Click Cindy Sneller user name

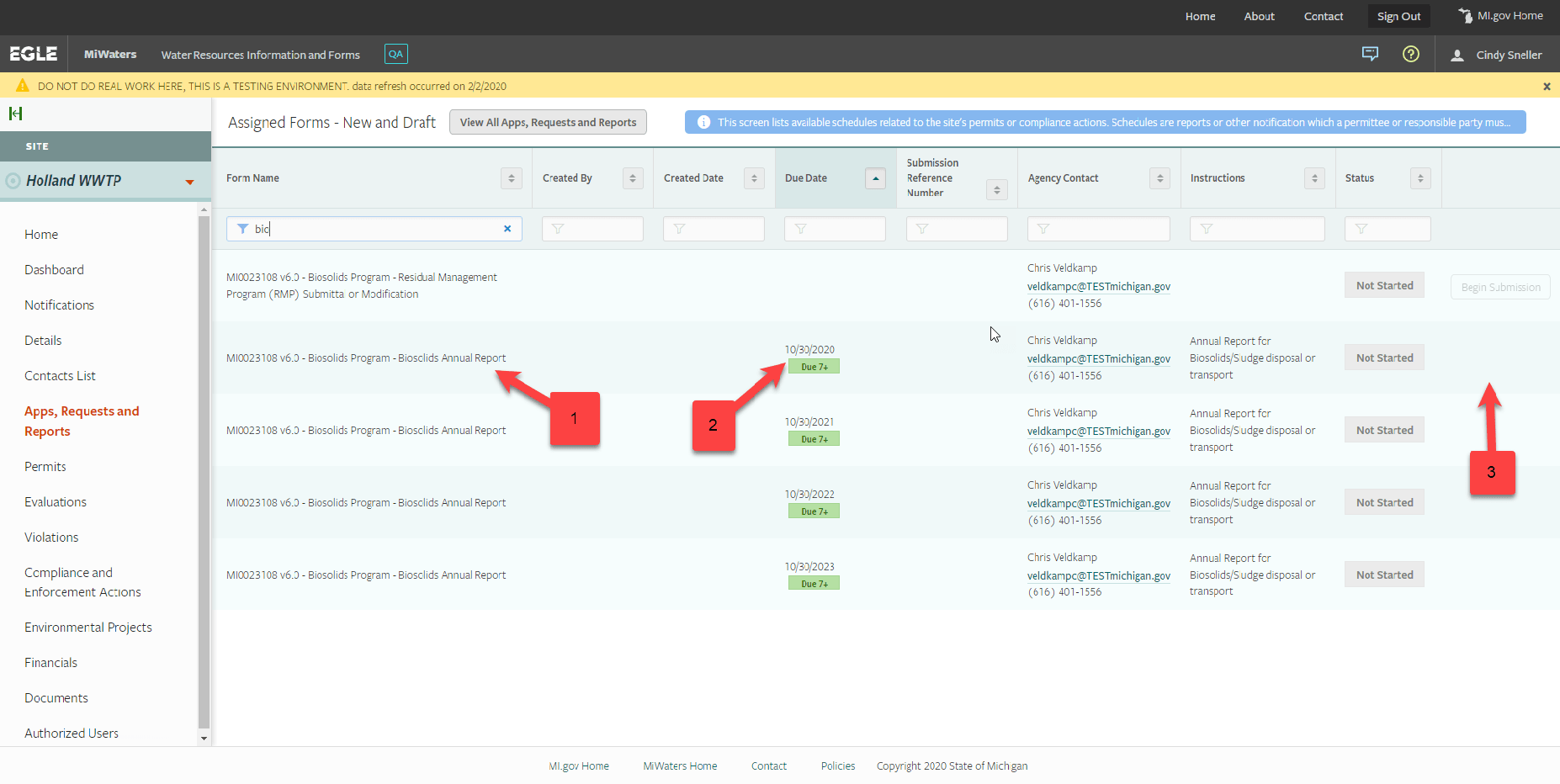(x=1509, y=55)
